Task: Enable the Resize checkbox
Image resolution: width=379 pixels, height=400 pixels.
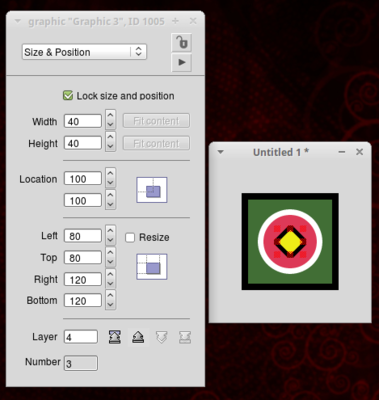Action: tap(130, 237)
